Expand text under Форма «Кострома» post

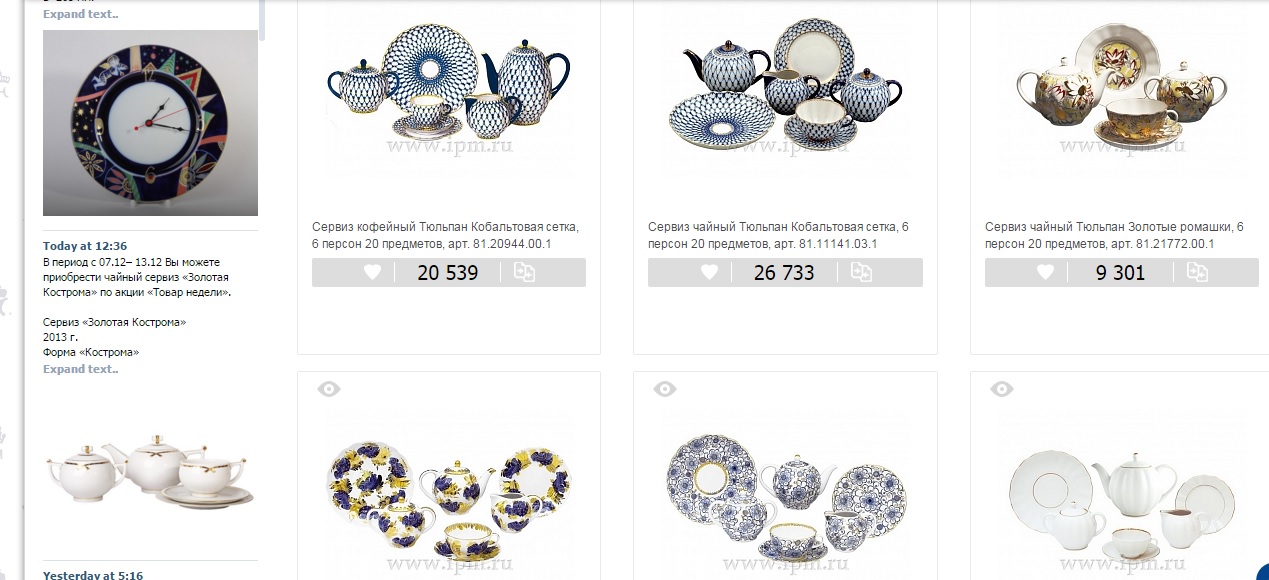pos(80,369)
